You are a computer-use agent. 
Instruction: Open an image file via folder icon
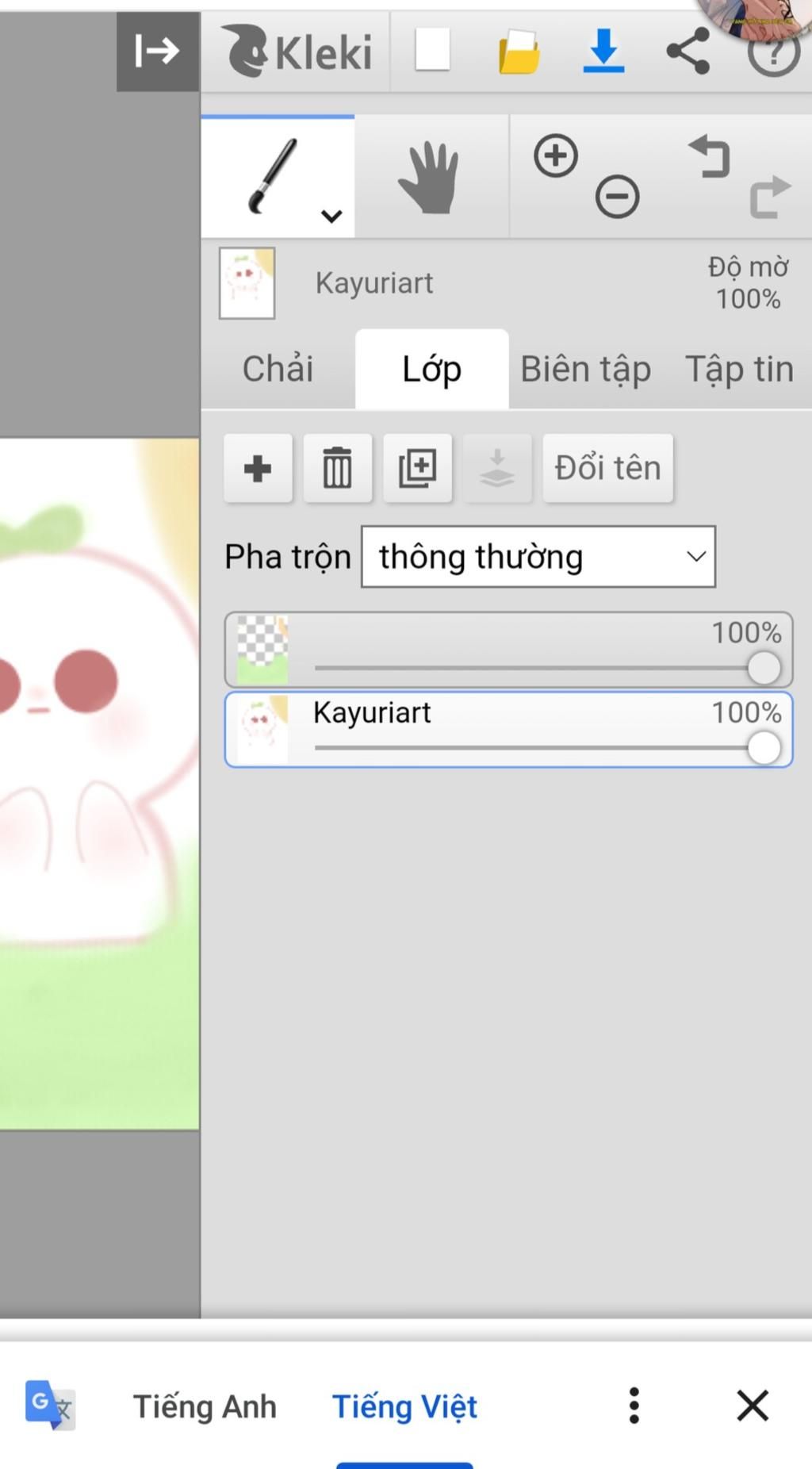519,52
